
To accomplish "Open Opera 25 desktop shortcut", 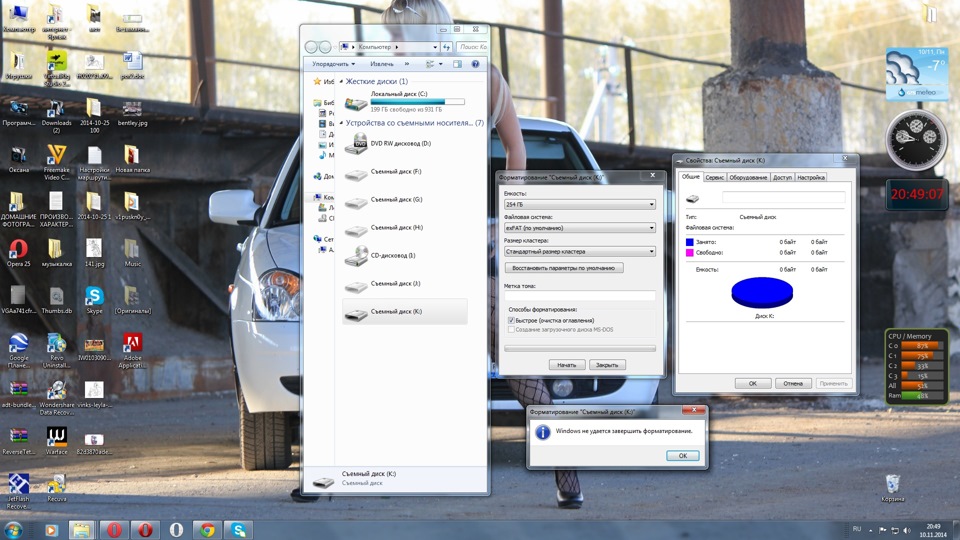I will point(18,252).
